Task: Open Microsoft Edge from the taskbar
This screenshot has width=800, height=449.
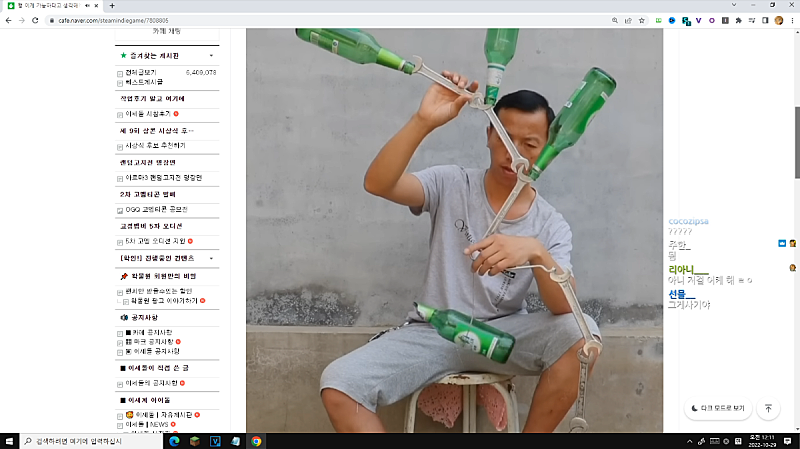Action: (x=174, y=441)
